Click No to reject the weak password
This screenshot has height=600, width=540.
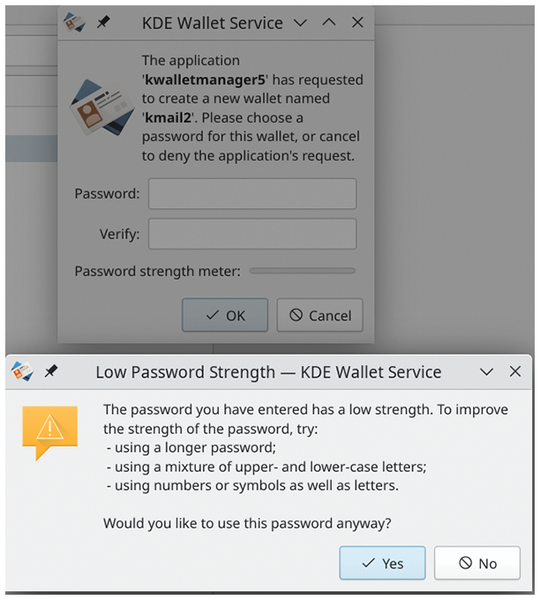(477, 563)
